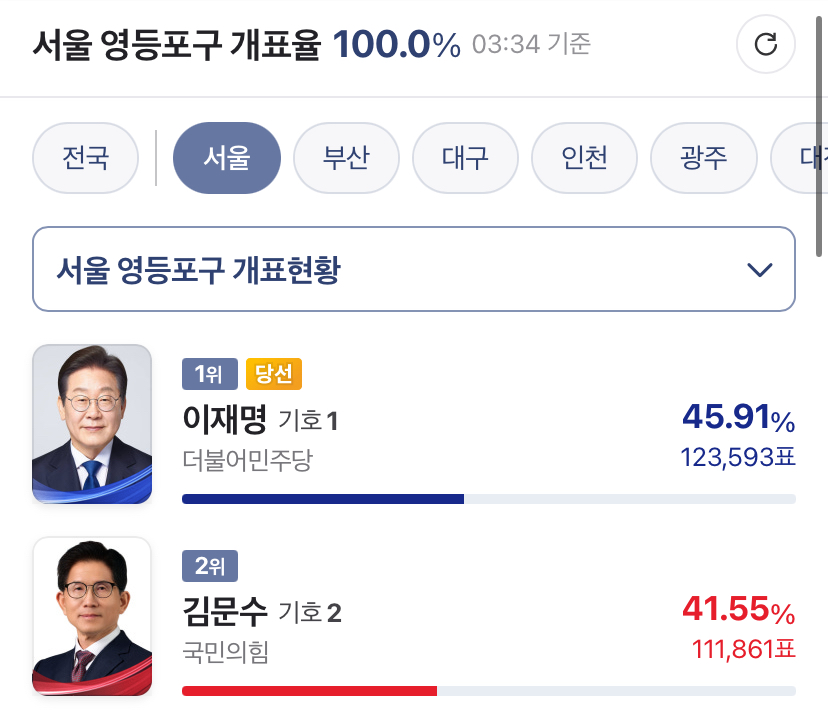Viewport: 828px width, 719px height.
Task: Open the 인천 region tab
Action: click(584, 158)
